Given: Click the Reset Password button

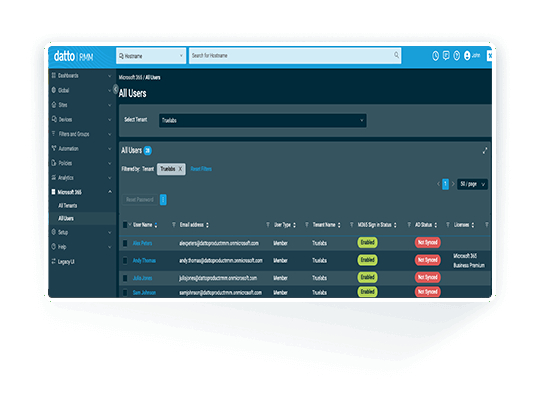Looking at the screenshot, I should (139, 199).
